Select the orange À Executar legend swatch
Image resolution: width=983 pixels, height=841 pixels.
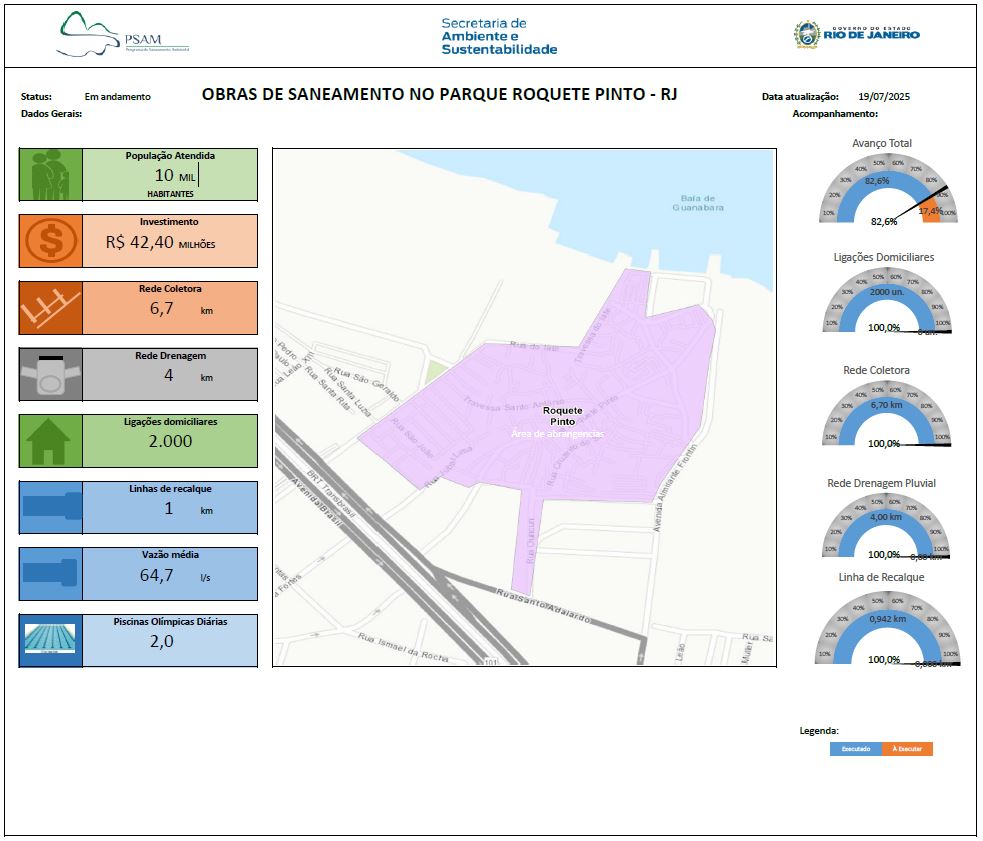[907, 749]
